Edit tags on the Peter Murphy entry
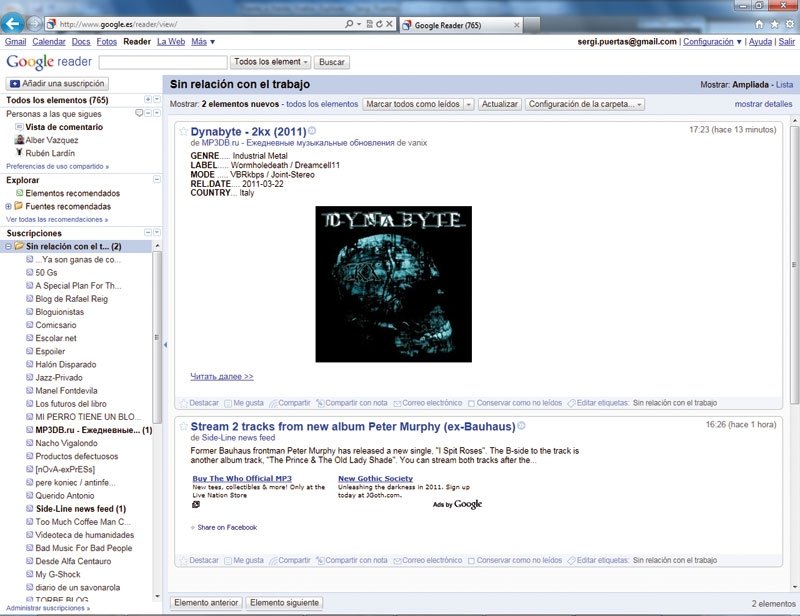Screen dimensions: 800x616 pyautogui.click(x=598, y=560)
